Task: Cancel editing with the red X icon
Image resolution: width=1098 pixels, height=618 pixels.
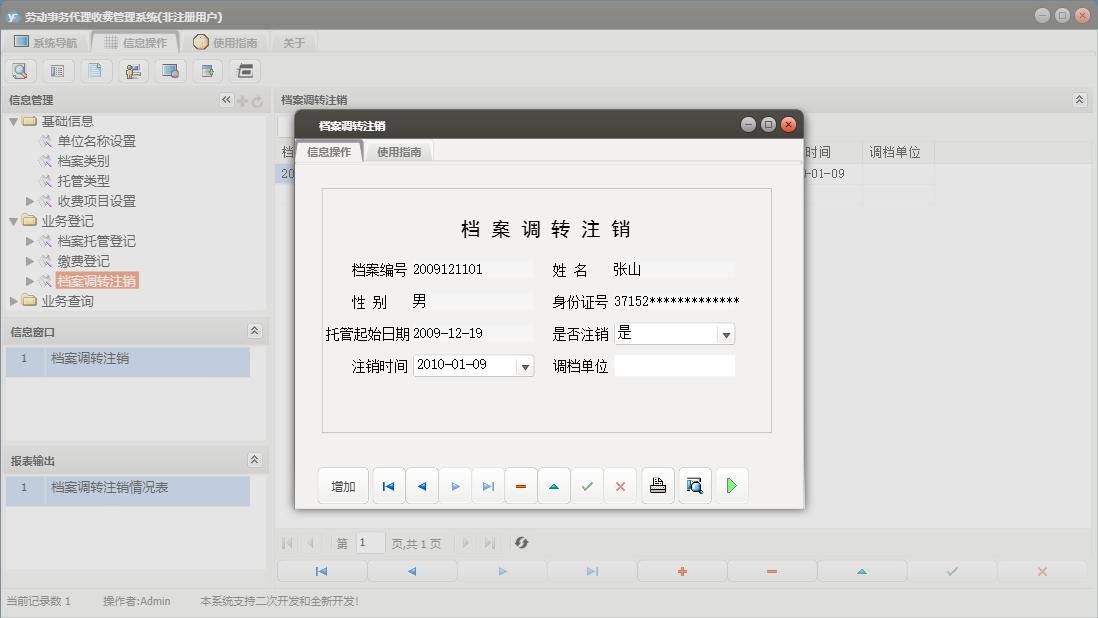Action: (620, 485)
